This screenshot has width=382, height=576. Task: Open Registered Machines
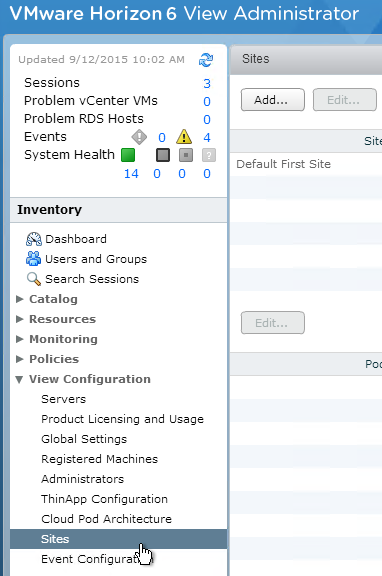tap(100, 459)
